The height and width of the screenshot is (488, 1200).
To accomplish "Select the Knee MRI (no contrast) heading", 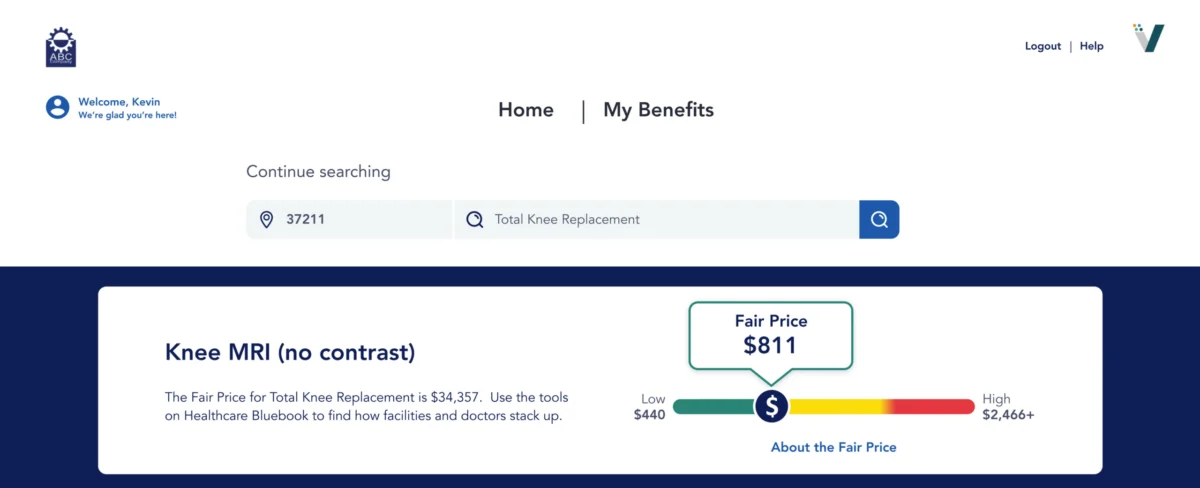I will 290,352.
